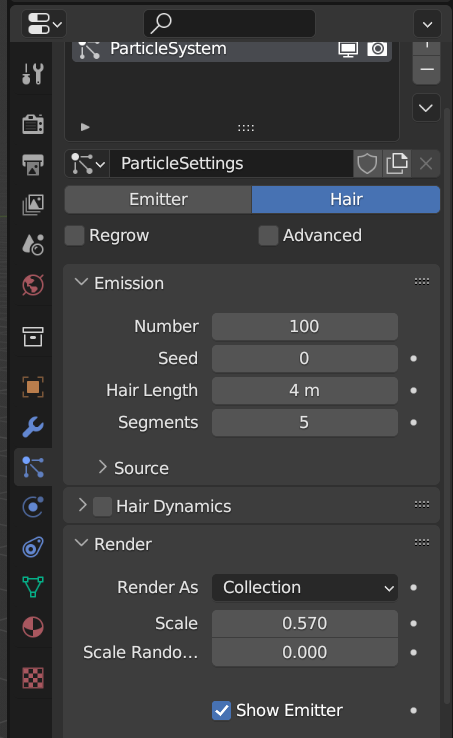Animate Show Emitter property dot

click(413, 711)
